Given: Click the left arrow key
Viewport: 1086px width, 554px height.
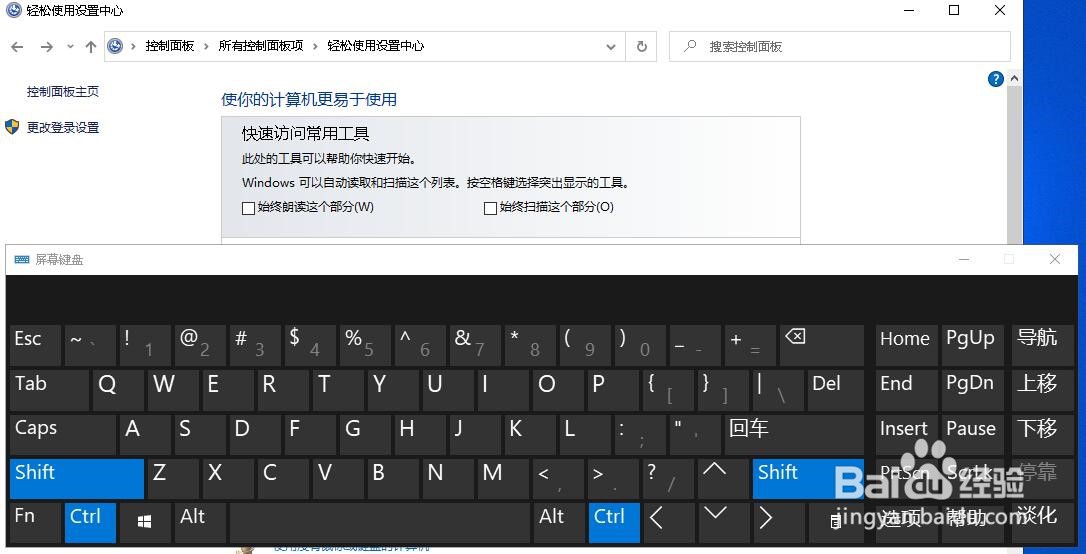Looking at the screenshot, I should (670, 522).
